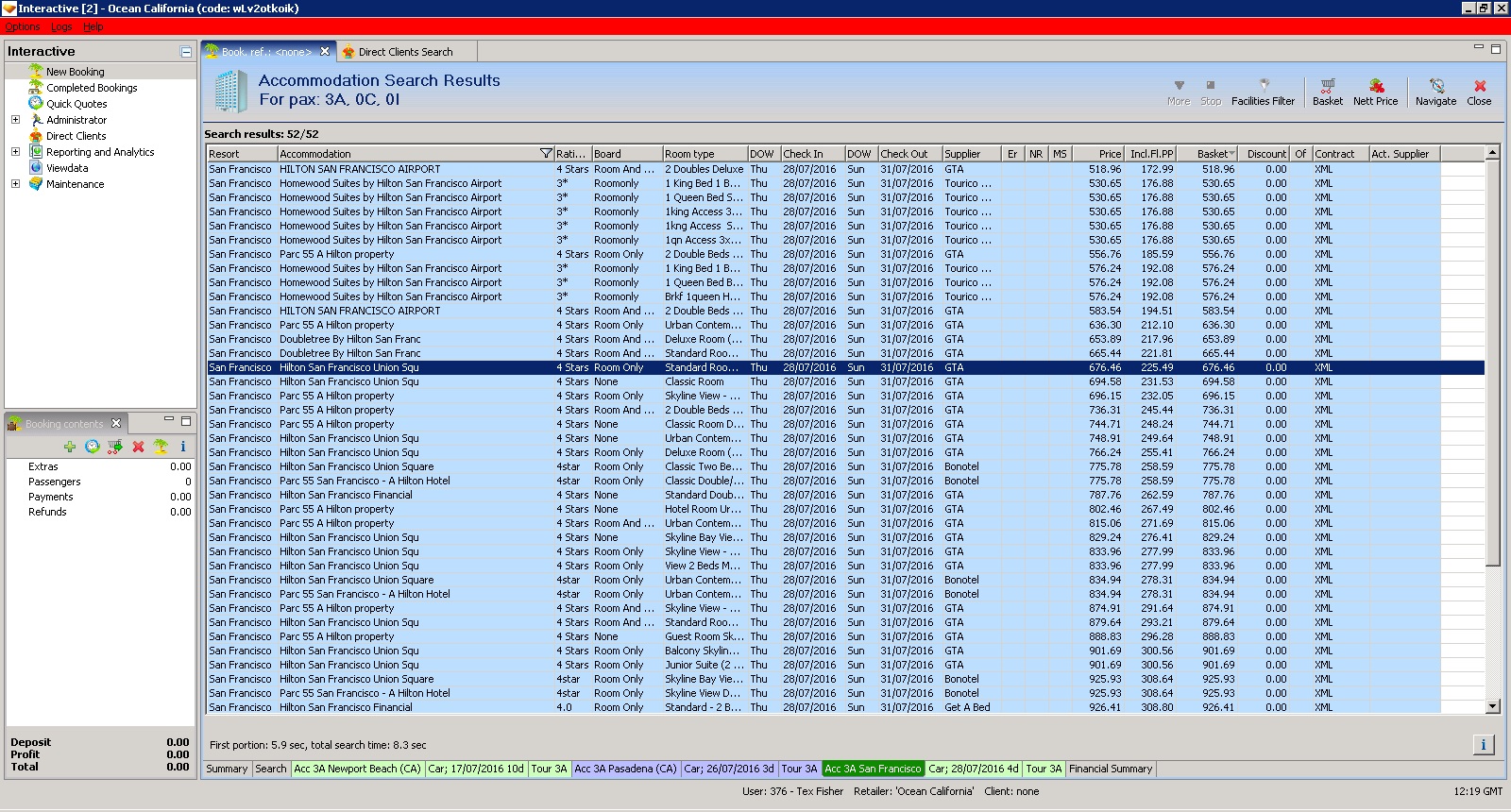1511x812 pixels.
Task: Select Maintenance in the Interactive tree
Action: [75, 184]
